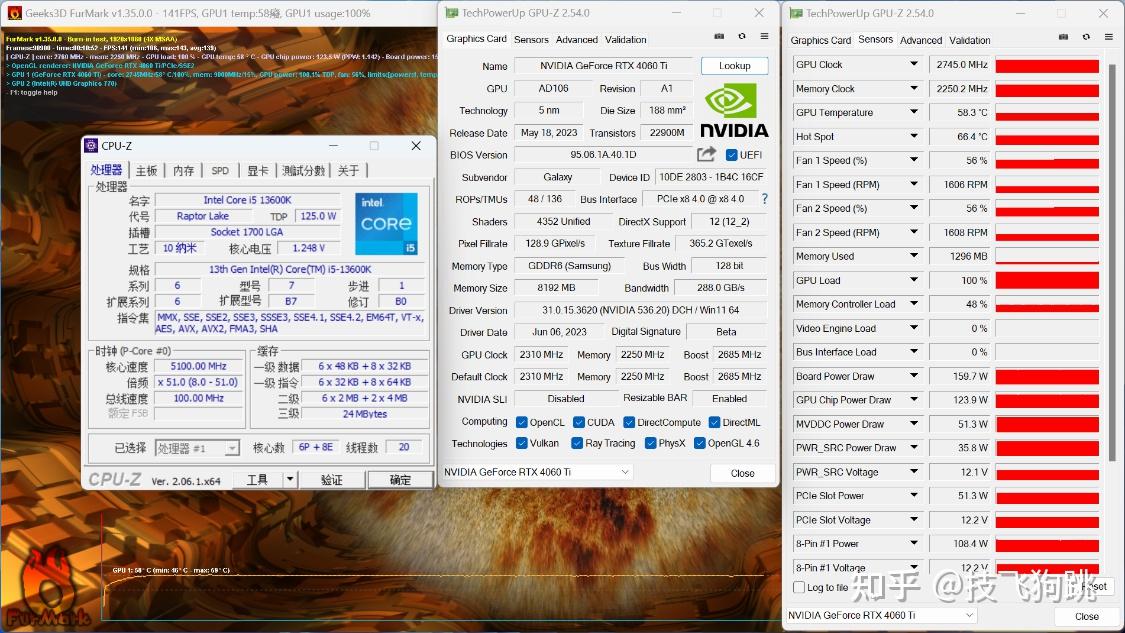The width and height of the screenshot is (1125, 633).
Task: Click the GPU name field NVIDIA GeForce RTX 4060 Ti
Action: tap(603, 65)
